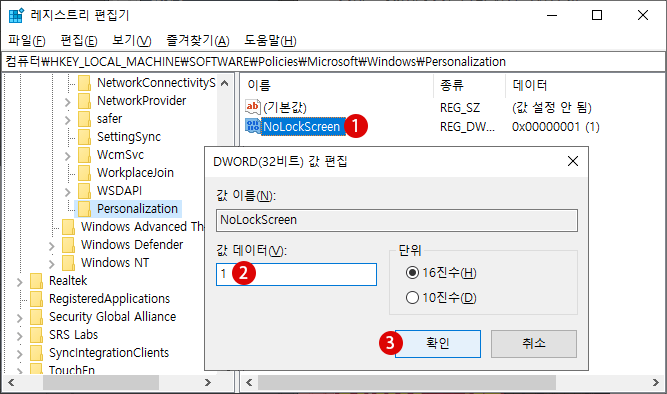
Task: Expand the Windows NT key
Action: pos(51,264)
